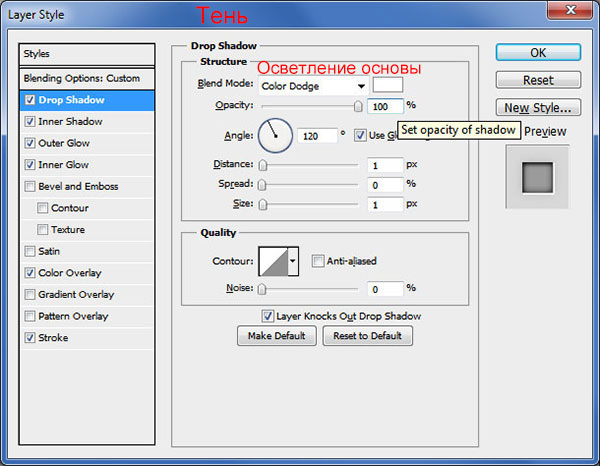This screenshot has width=600, height=466.
Task: Open the Stroke settings entry
Action: pos(55,338)
